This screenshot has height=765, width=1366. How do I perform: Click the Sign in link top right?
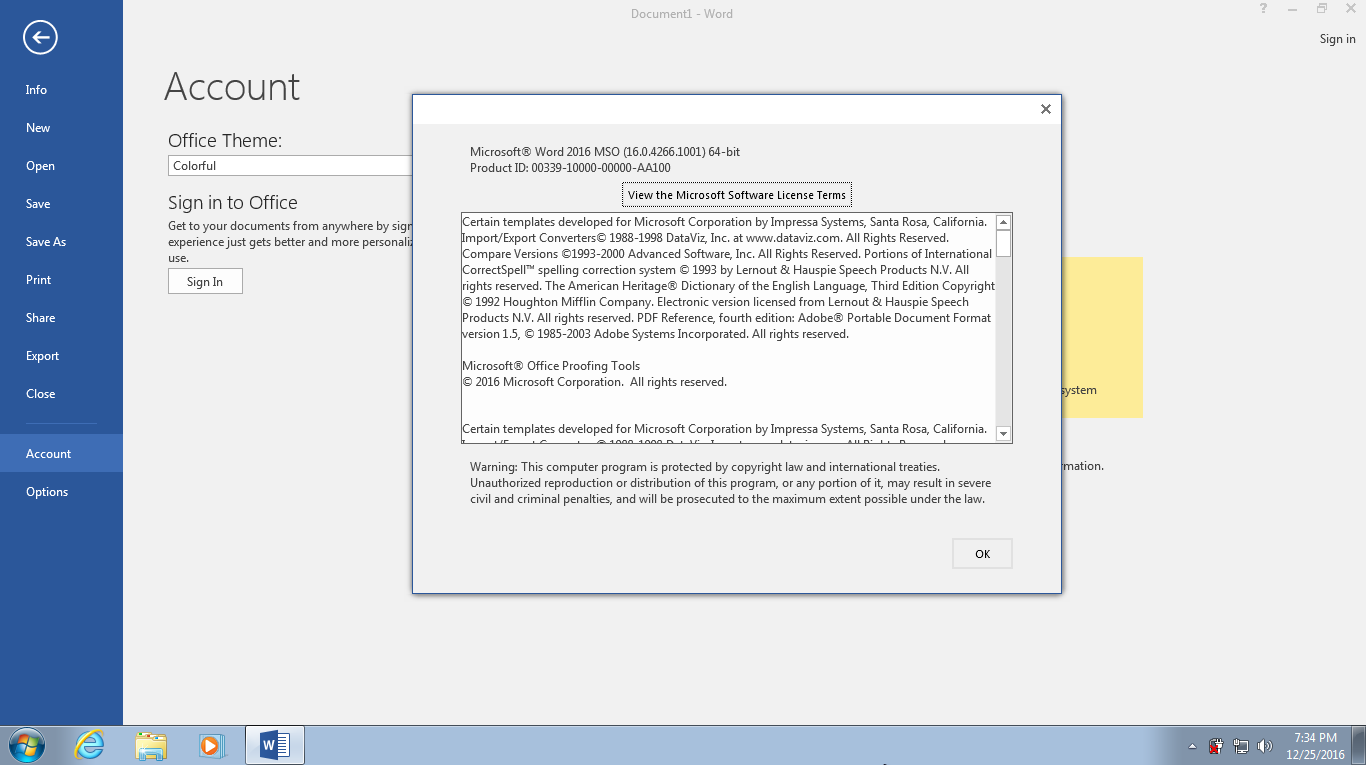click(1337, 39)
